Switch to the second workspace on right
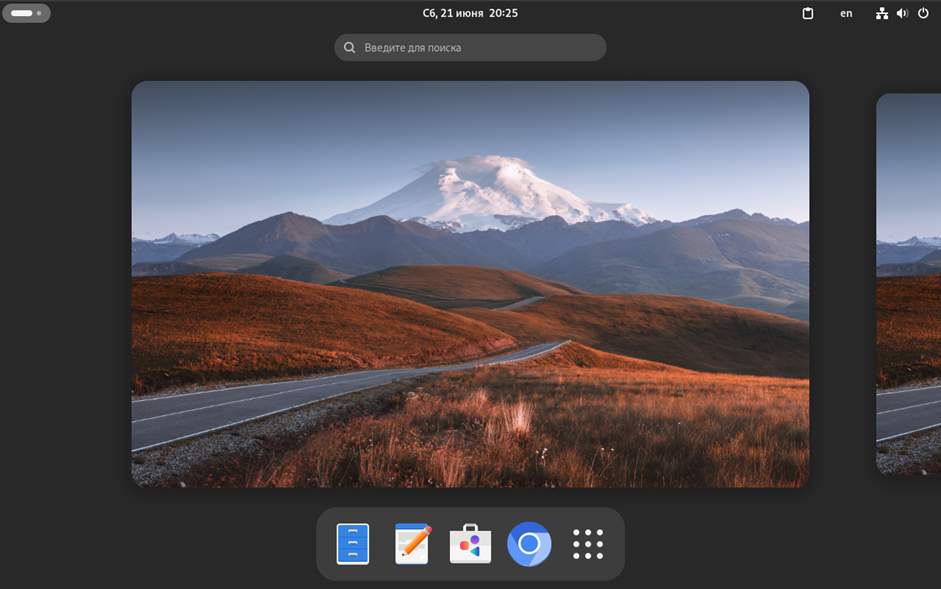 pyautogui.click(x=909, y=284)
